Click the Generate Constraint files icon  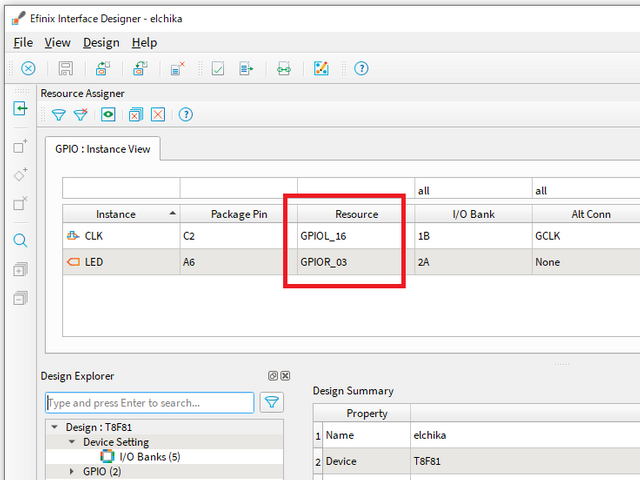246,69
